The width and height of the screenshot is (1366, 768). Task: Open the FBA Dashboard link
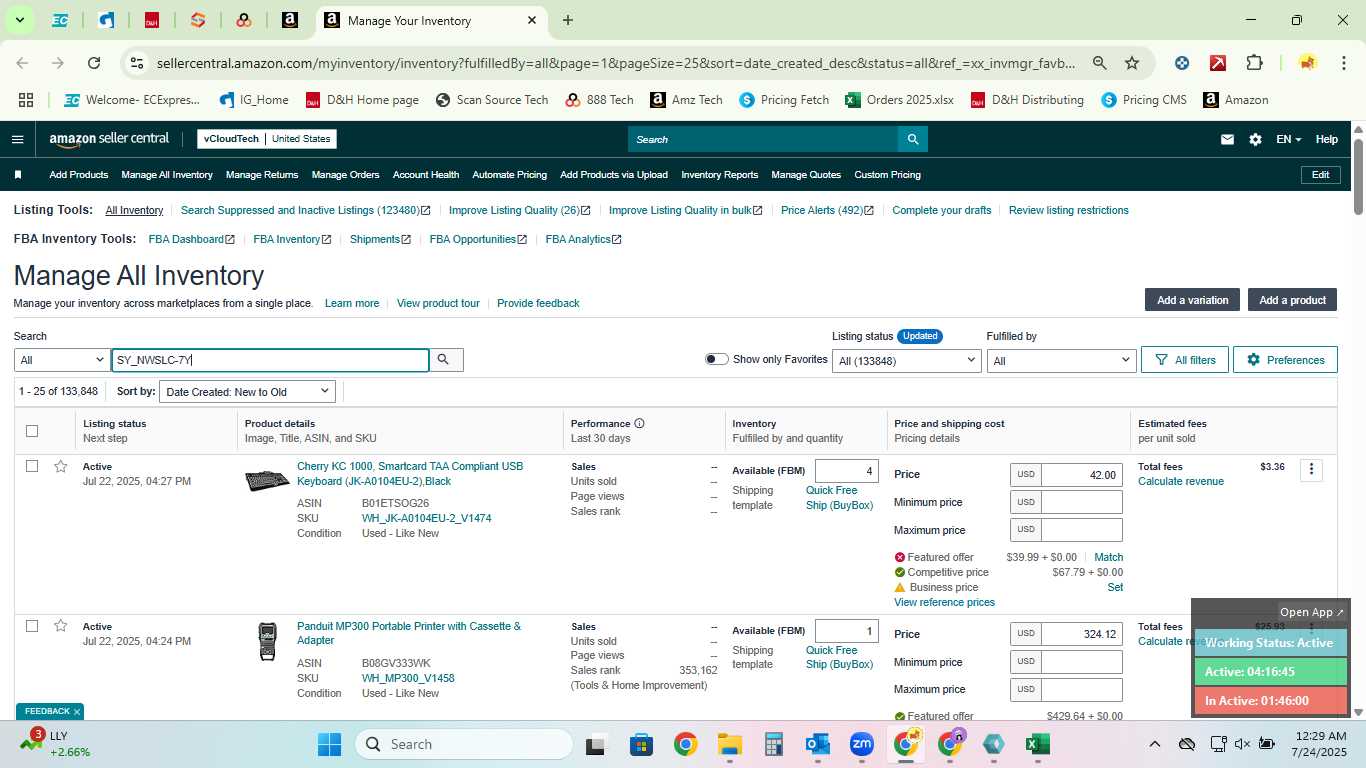(x=191, y=239)
